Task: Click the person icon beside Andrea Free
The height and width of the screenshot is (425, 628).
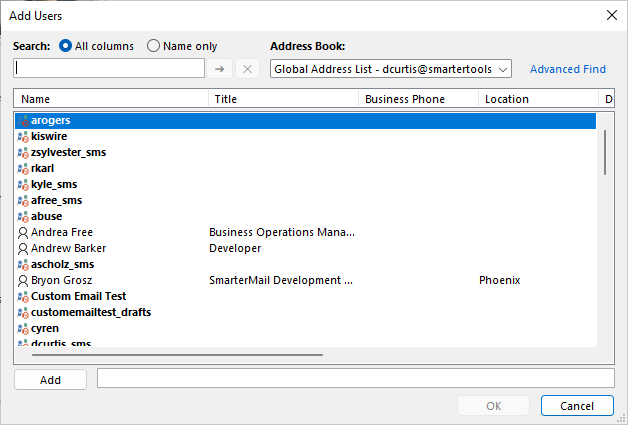Action: pyautogui.click(x=23, y=233)
